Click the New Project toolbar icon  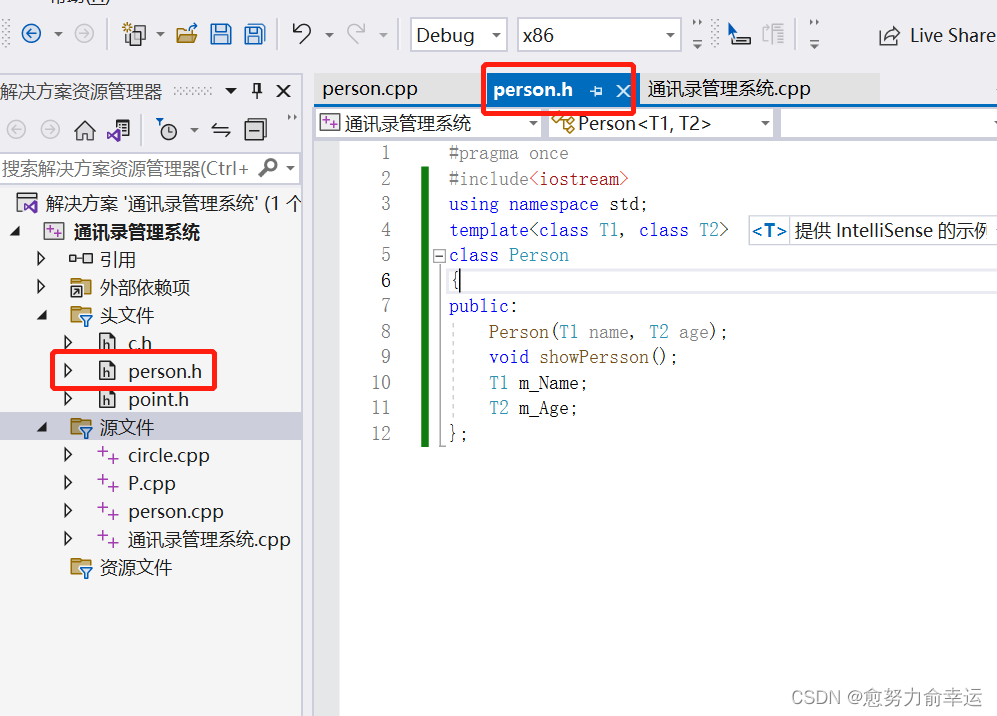click(x=134, y=34)
